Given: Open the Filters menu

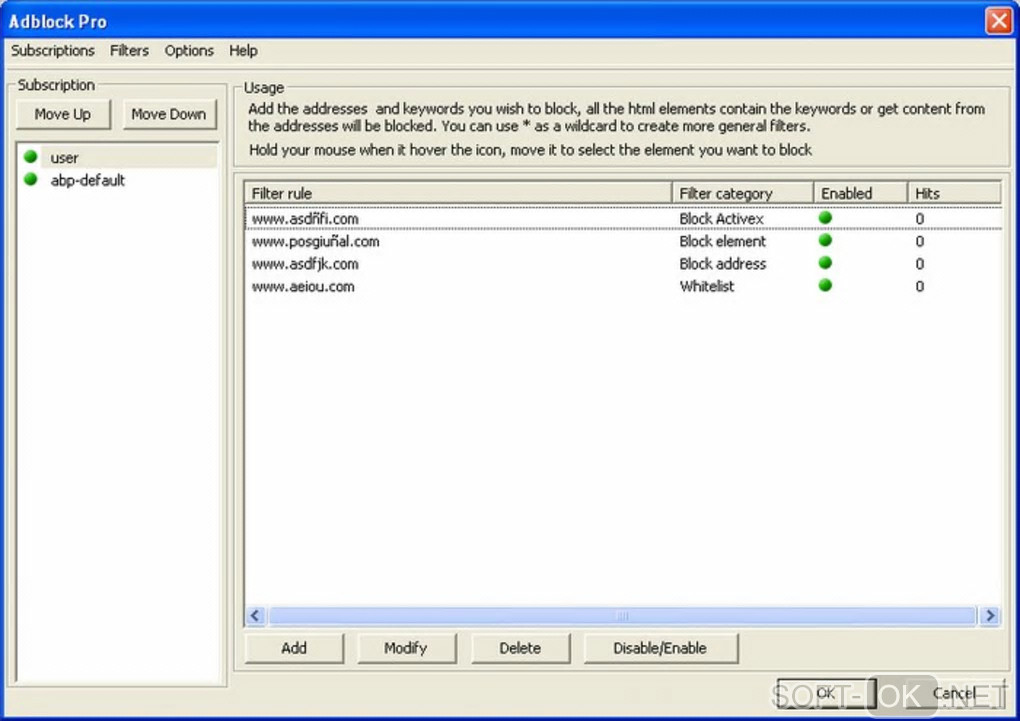Looking at the screenshot, I should (129, 51).
